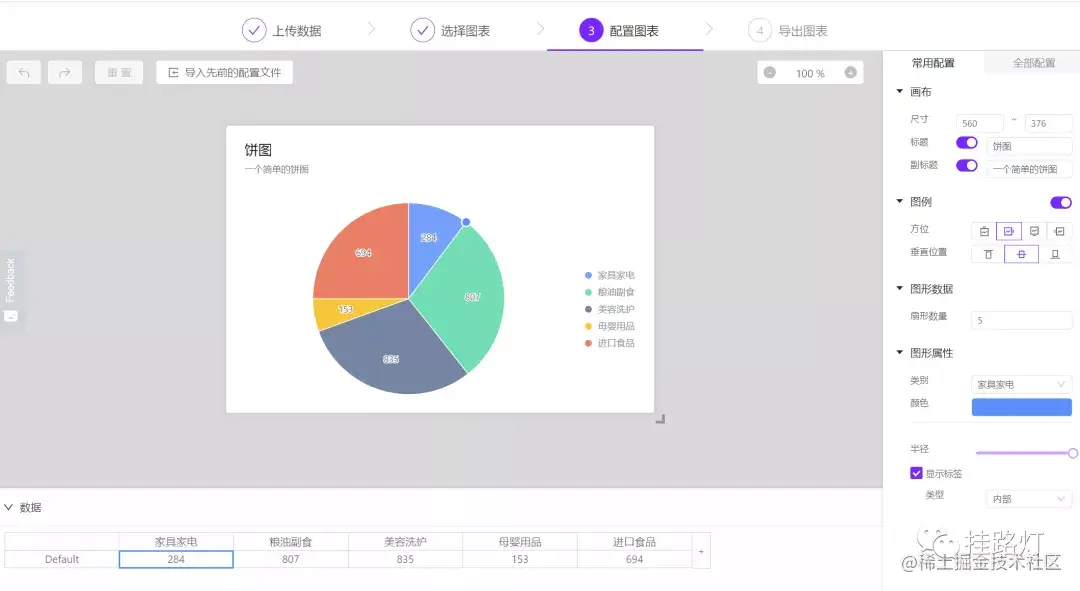Switch to the 常用配置 tab
The width and height of the screenshot is (1080, 591).
[x=933, y=63]
